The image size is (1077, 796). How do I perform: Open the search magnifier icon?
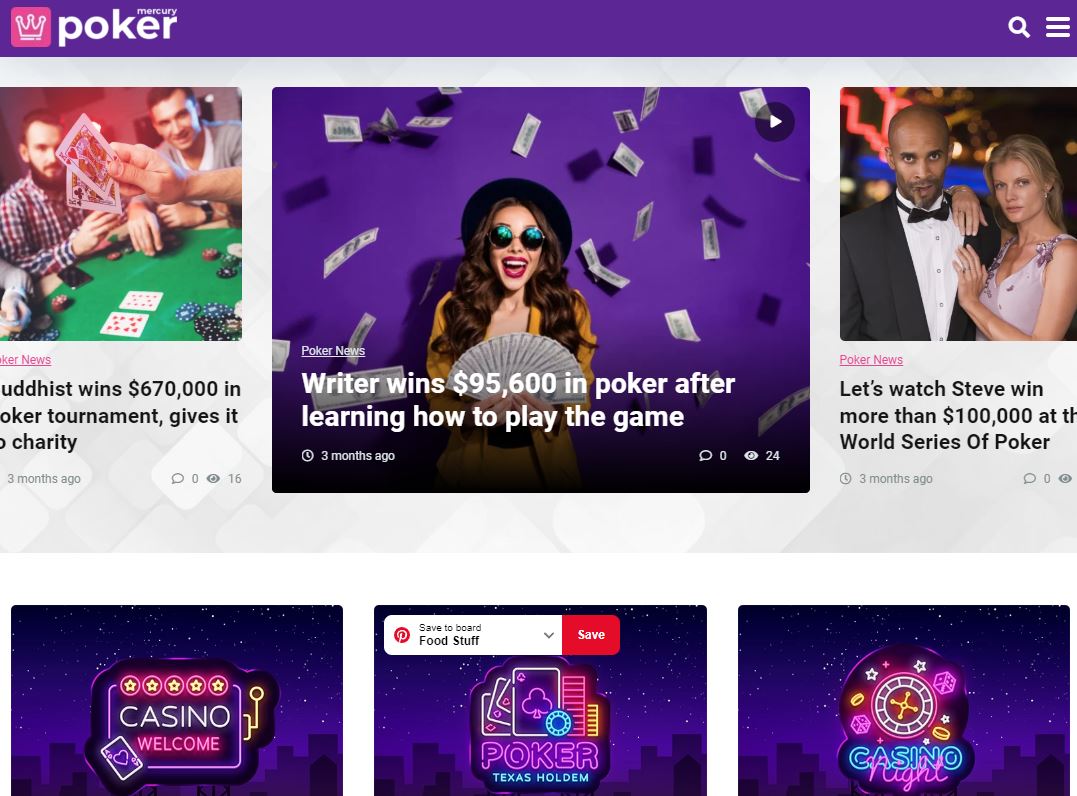[x=1019, y=27]
